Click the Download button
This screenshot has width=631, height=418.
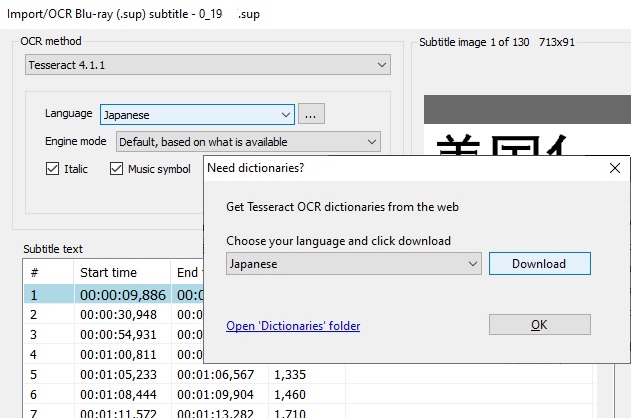pos(539,264)
